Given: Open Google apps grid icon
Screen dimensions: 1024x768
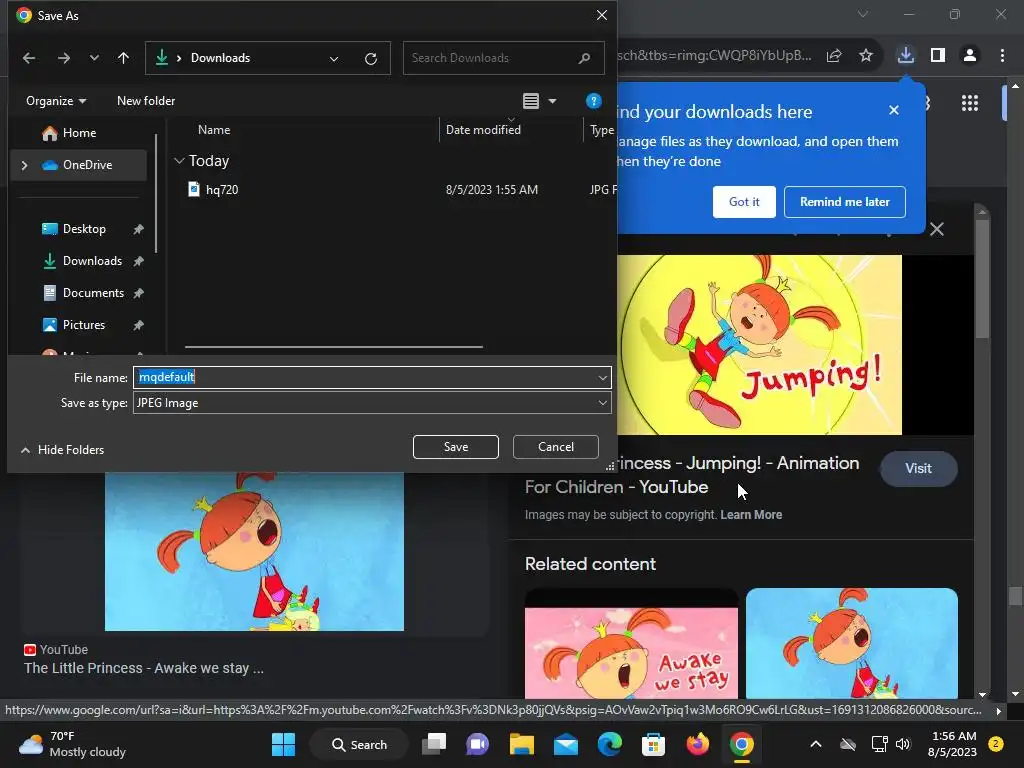Looking at the screenshot, I should pyautogui.click(x=970, y=103).
